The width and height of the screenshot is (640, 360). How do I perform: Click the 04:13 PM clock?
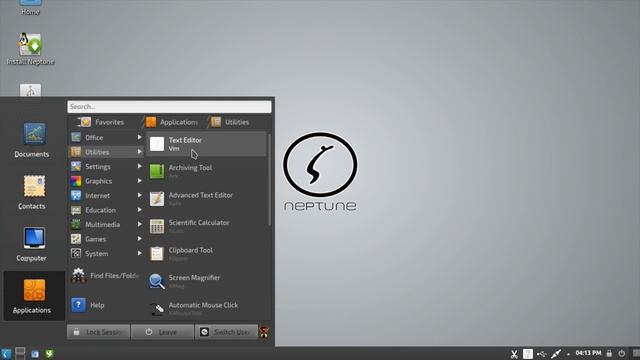tap(588, 353)
